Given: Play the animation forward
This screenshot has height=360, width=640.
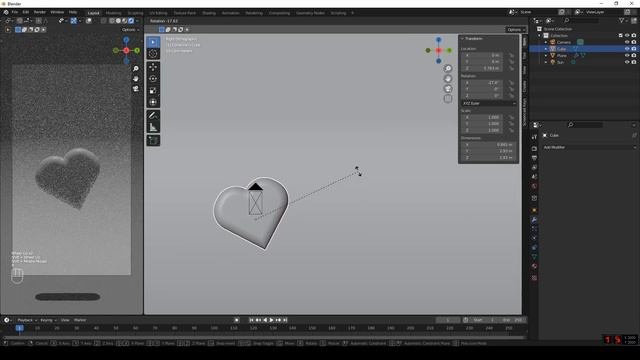Looking at the screenshot, I should (271, 320).
